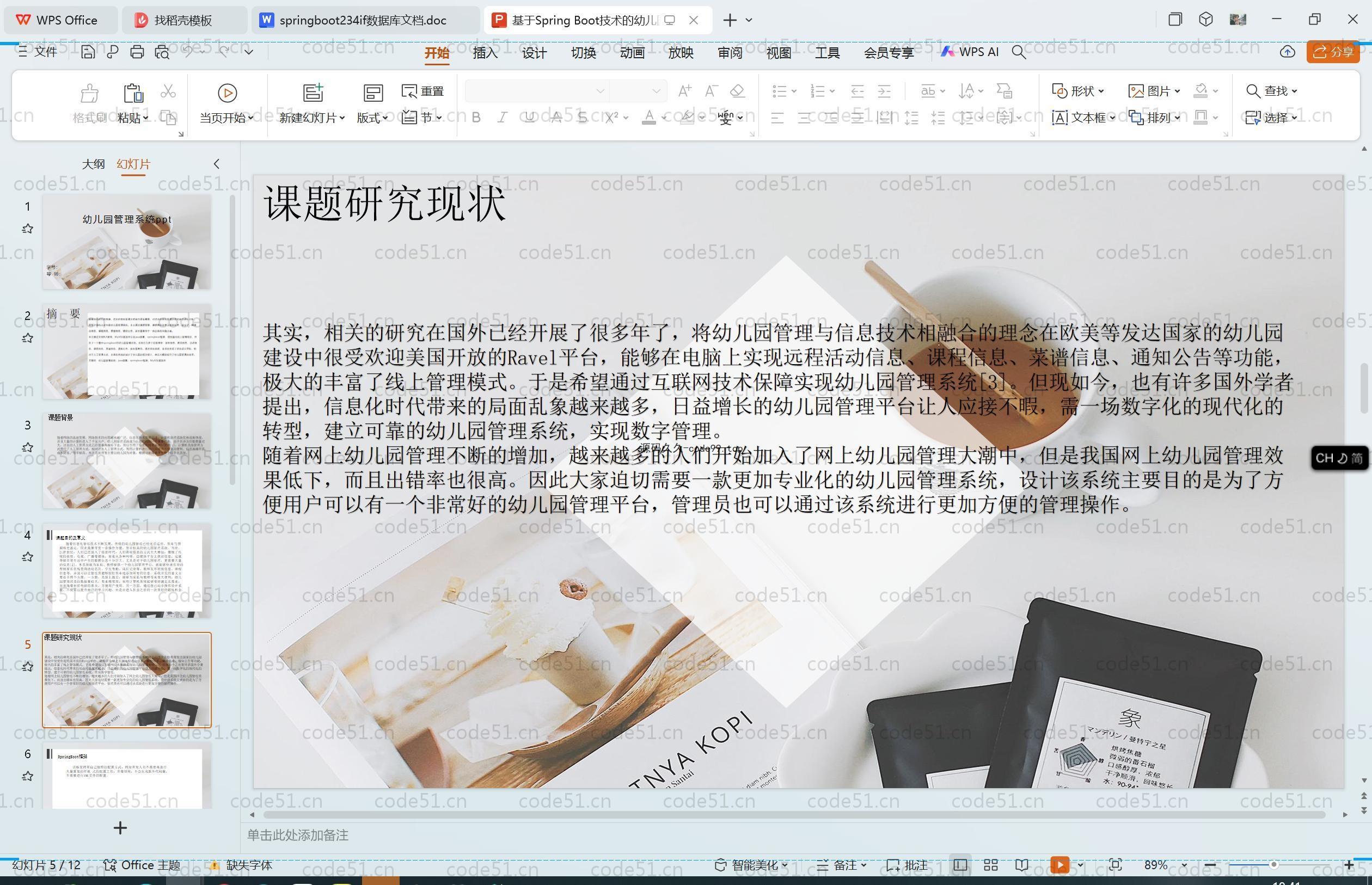This screenshot has width=1372, height=885.
Task: Click the cloud upload icon near Share
Action: [1288, 52]
